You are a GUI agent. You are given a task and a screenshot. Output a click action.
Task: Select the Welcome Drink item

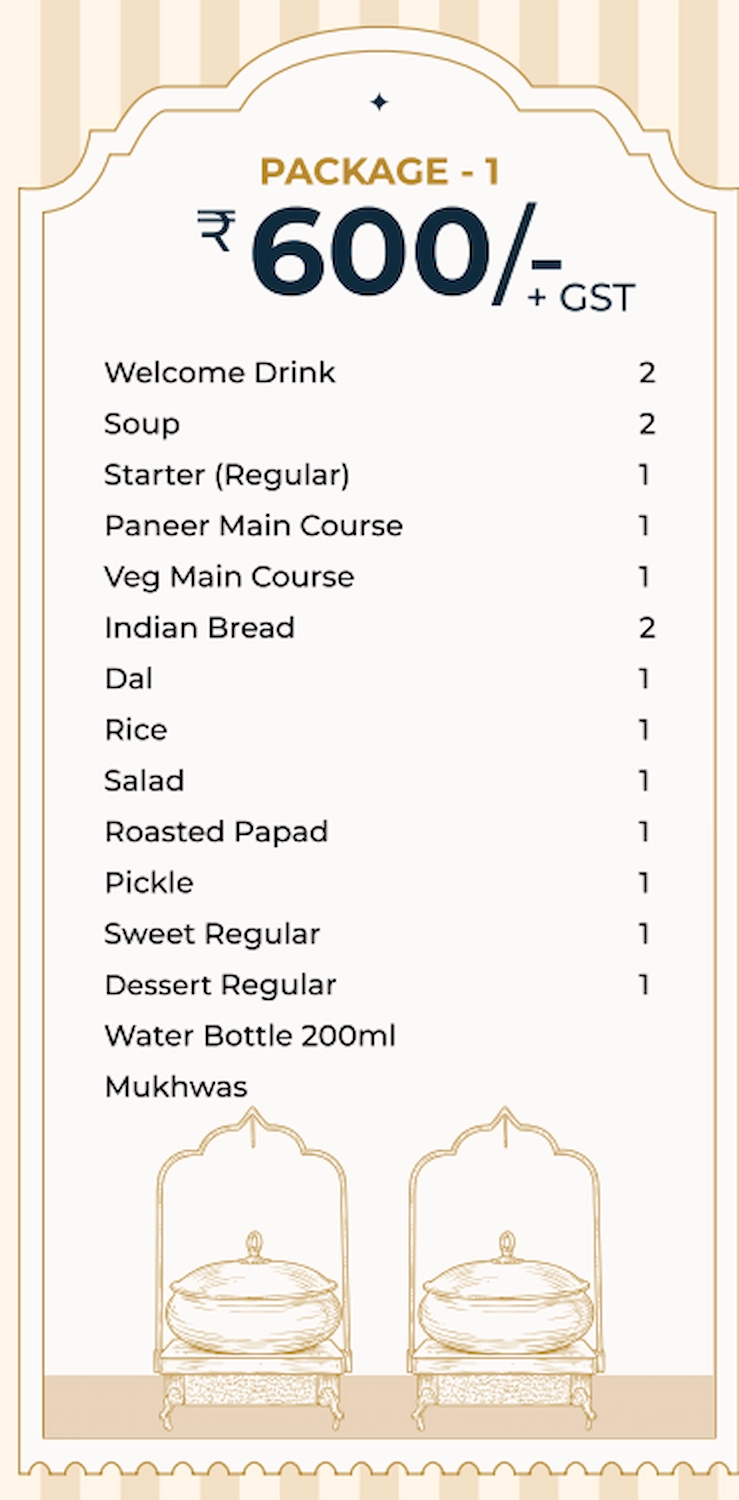click(x=220, y=373)
